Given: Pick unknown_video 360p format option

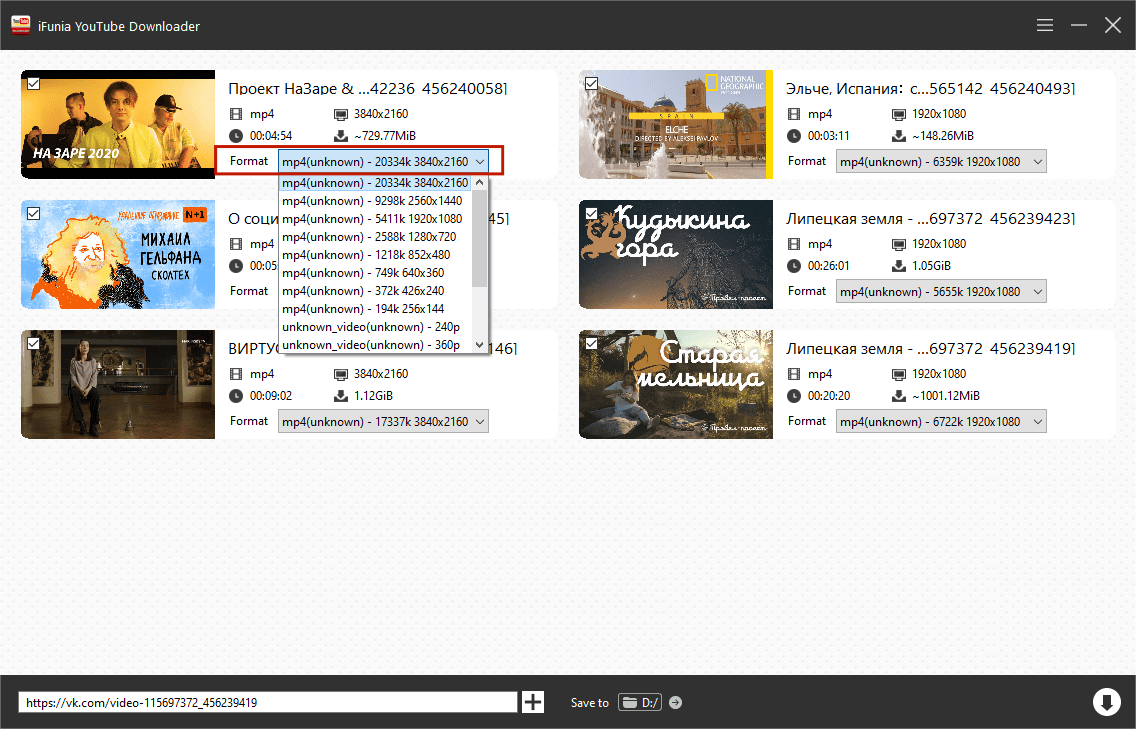Looking at the screenshot, I should pyautogui.click(x=371, y=345).
